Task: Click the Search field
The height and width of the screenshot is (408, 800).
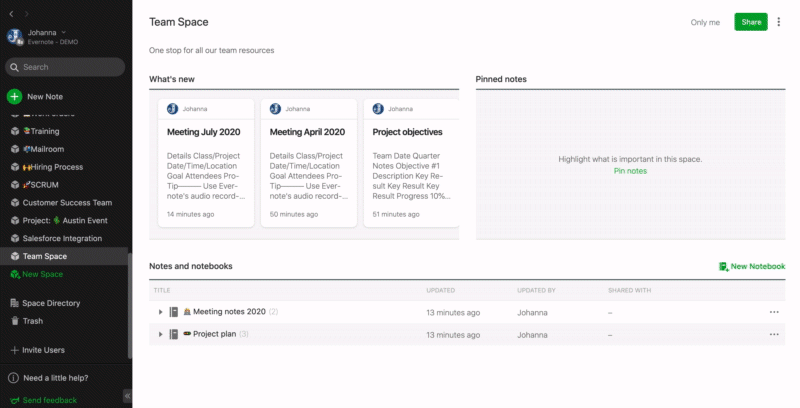Action: (x=65, y=67)
